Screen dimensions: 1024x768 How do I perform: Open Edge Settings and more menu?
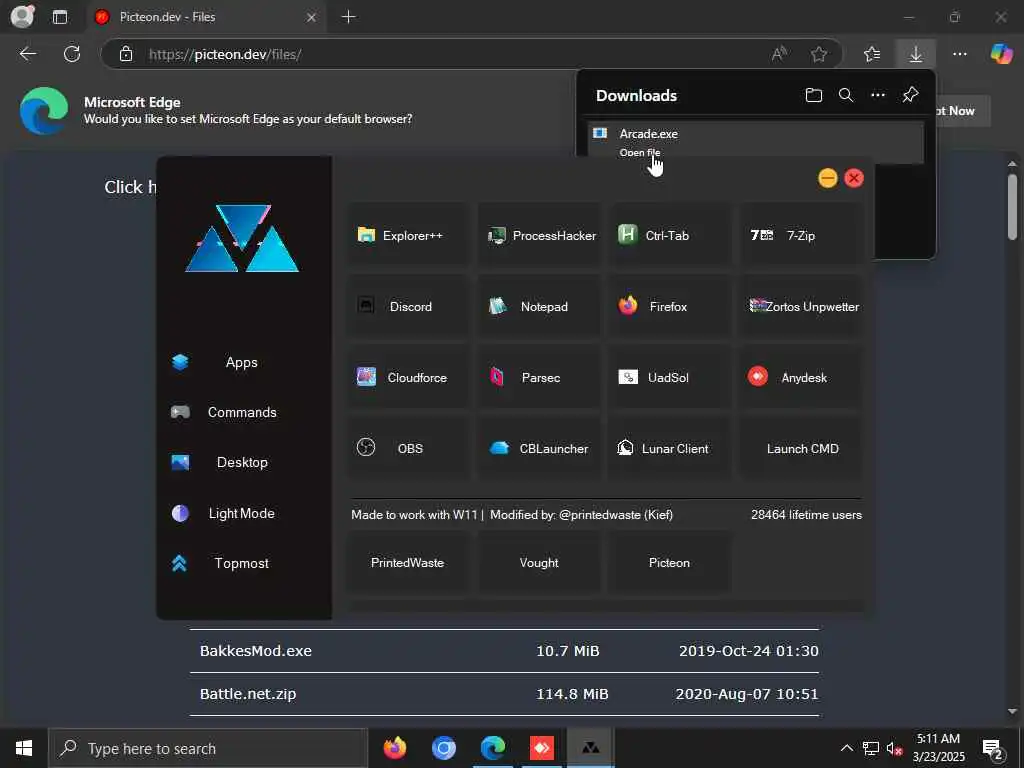[959, 54]
